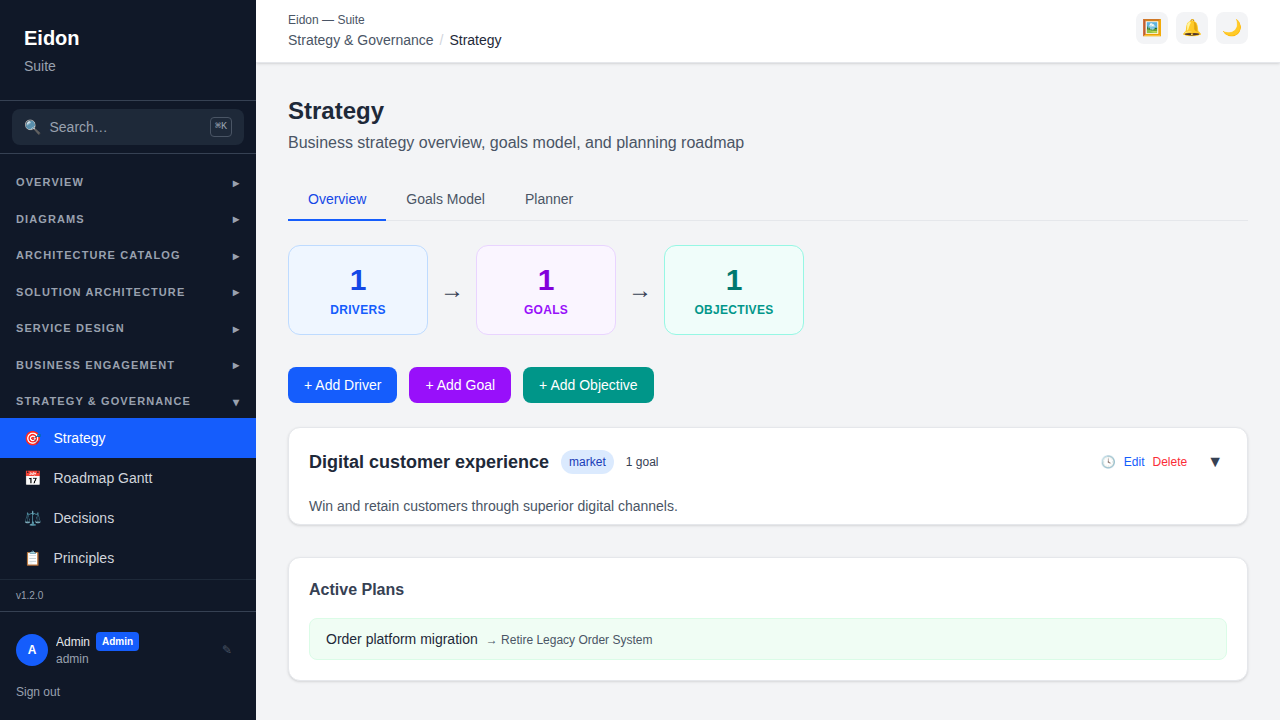Click + Add Driver button
Image resolution: width=1280 pixels, height=720 pixels.
click(342, 385)
